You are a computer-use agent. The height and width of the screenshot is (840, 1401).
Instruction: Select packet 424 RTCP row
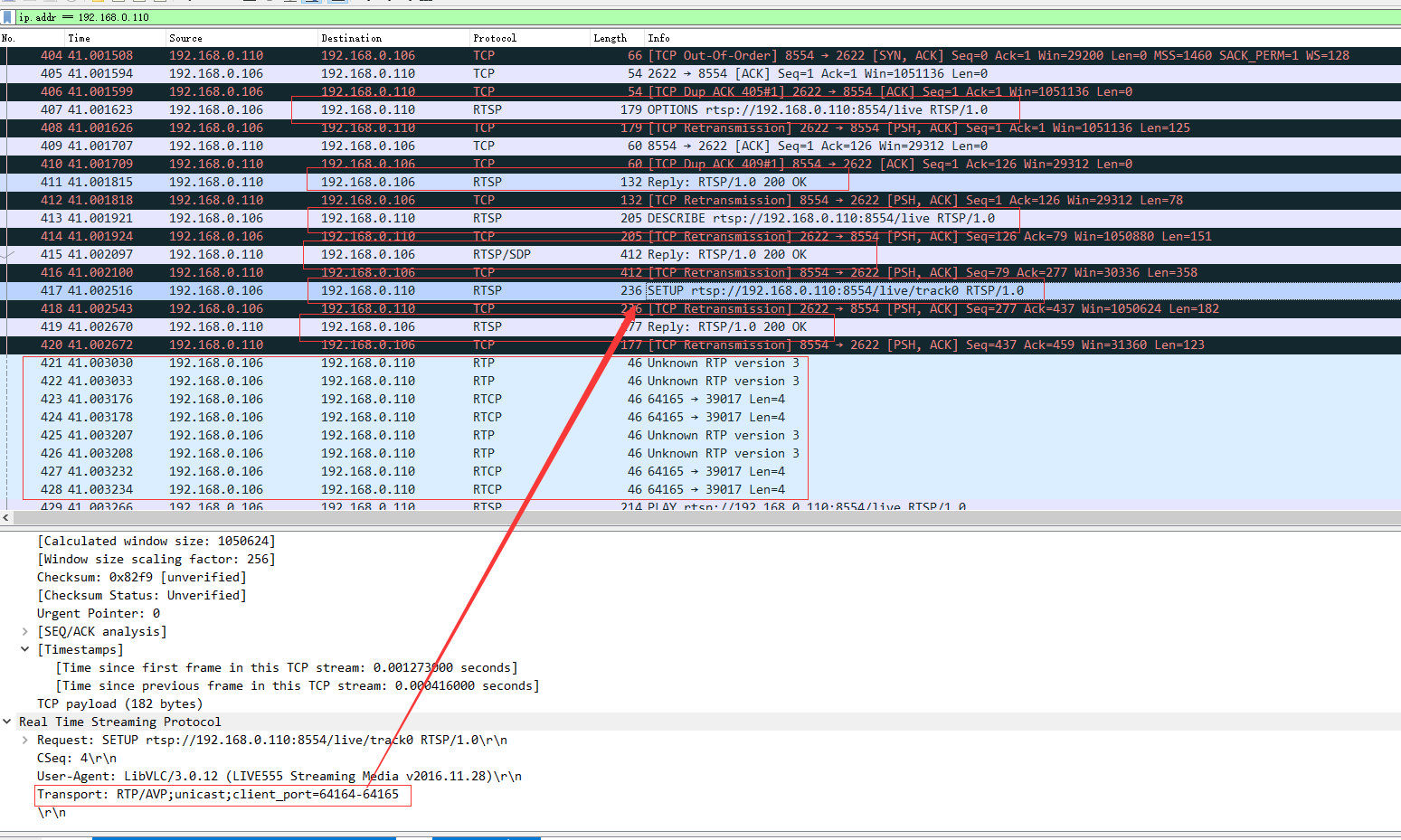click(700, 417)
